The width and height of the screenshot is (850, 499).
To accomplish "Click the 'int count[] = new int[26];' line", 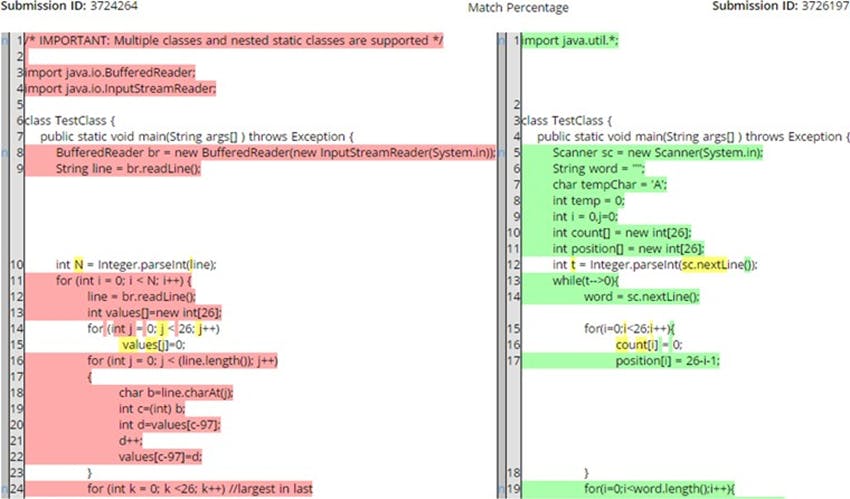I will click(622, 232).
